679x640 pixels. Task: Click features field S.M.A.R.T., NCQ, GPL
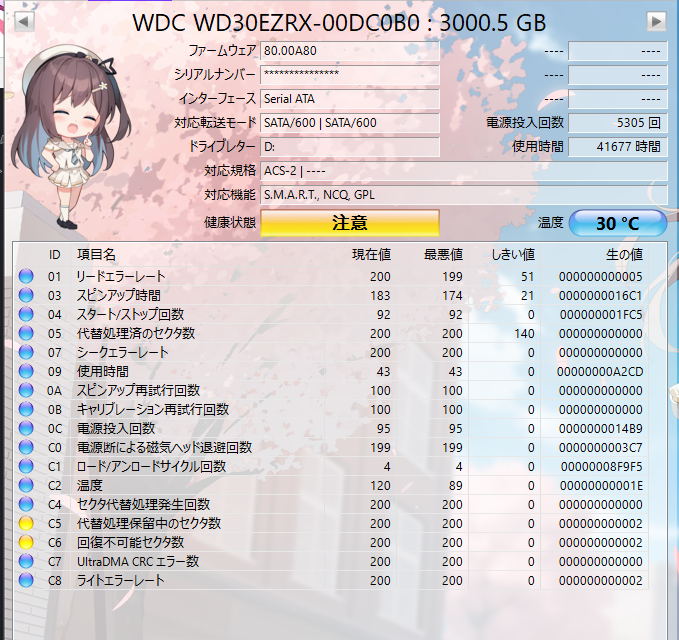tap(464, 195)
